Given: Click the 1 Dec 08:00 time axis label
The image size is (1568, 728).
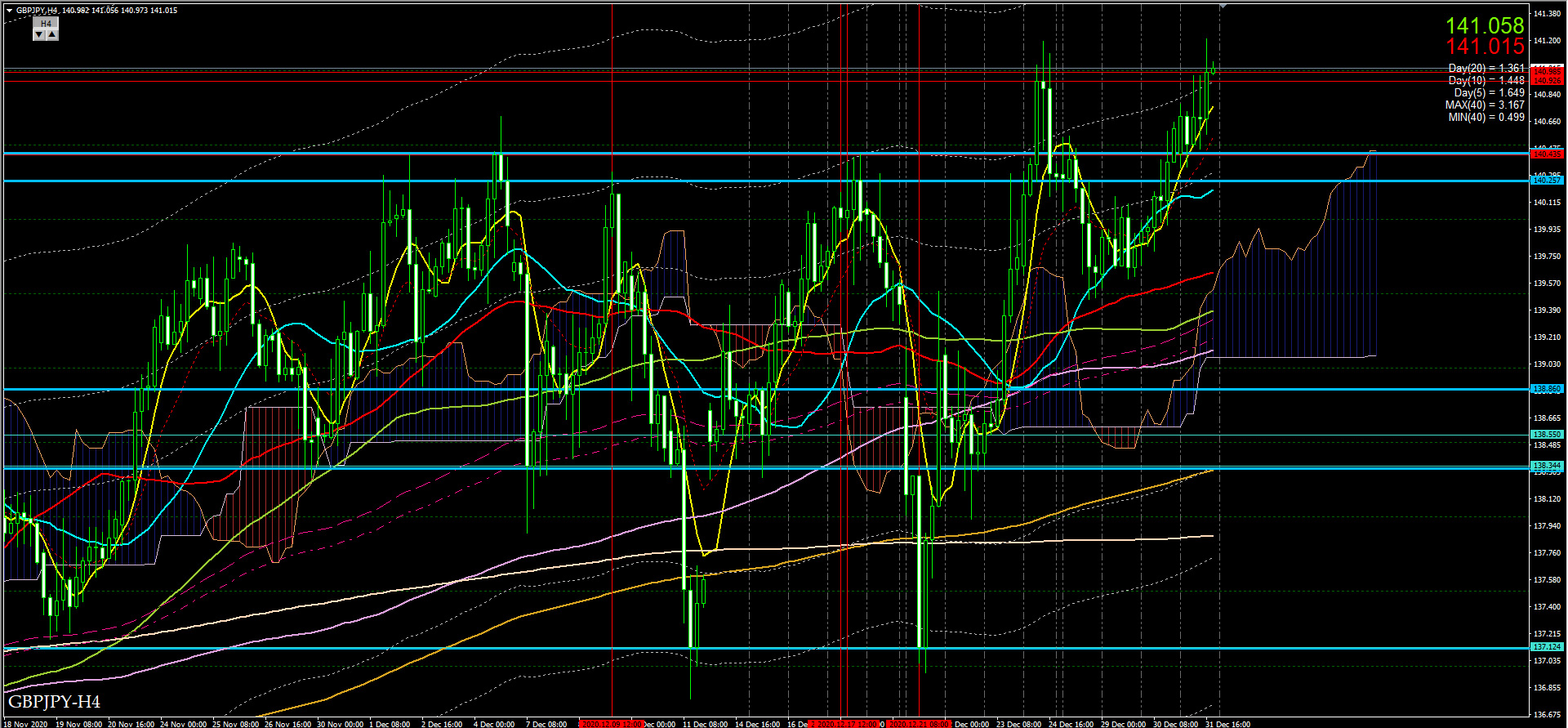Looking at the screenshot, I should pos(390,724).
